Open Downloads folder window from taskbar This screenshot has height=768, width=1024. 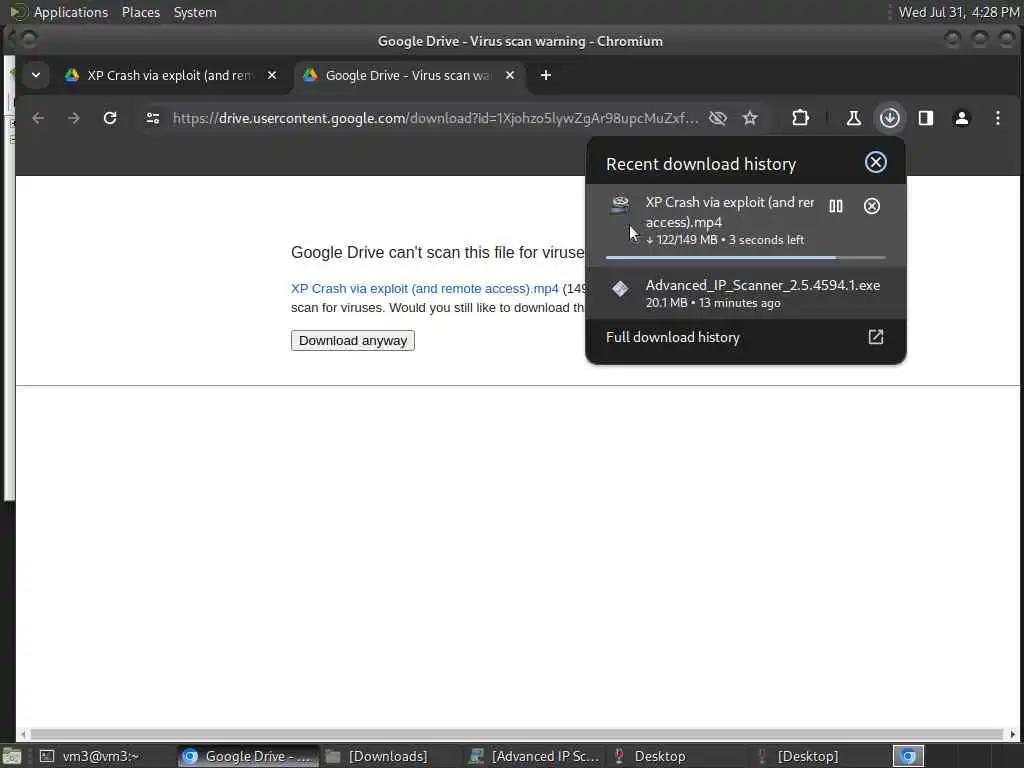tap(377, 756)
